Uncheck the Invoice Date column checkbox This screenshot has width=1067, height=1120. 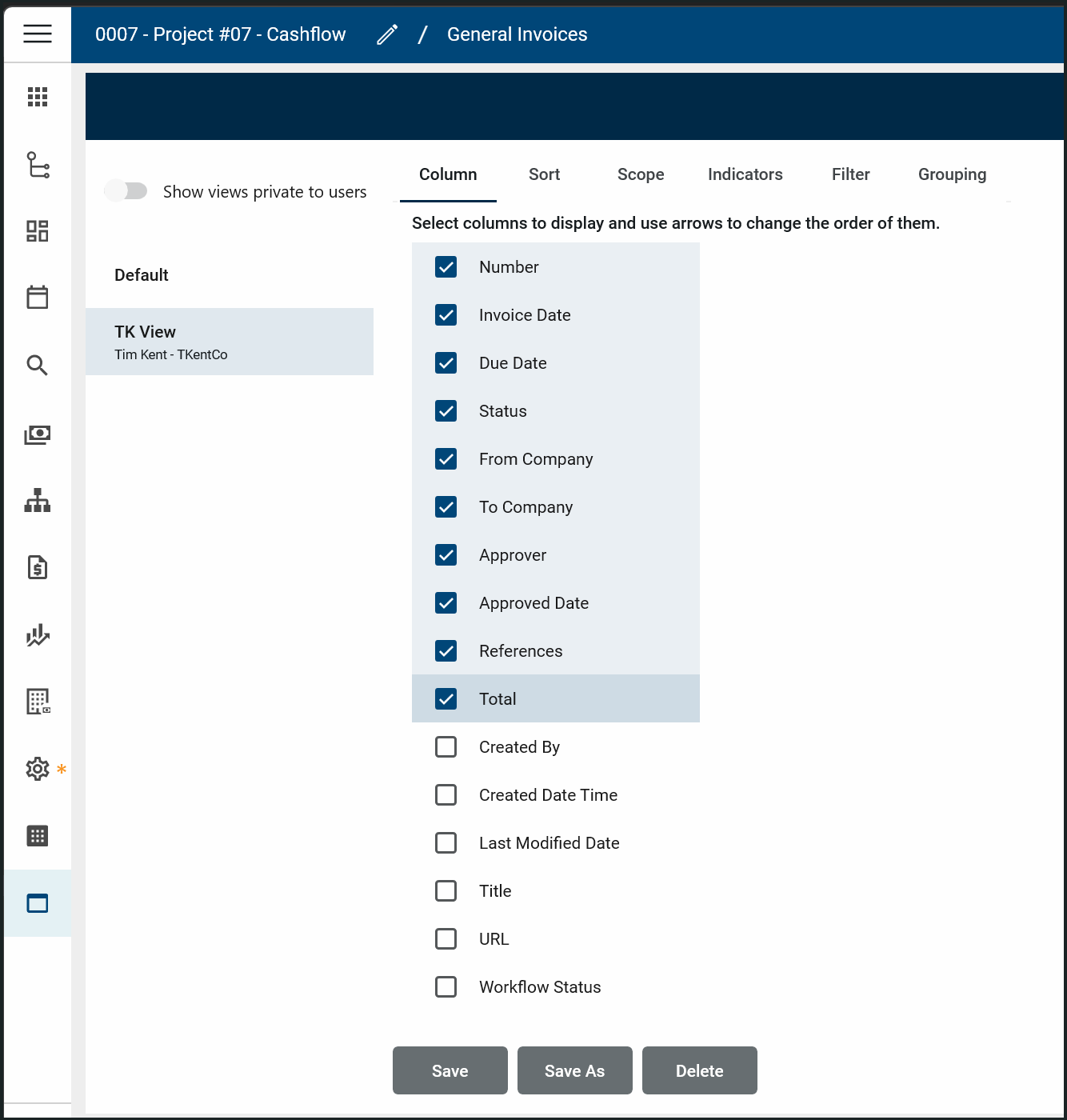(x=446, y=315)
